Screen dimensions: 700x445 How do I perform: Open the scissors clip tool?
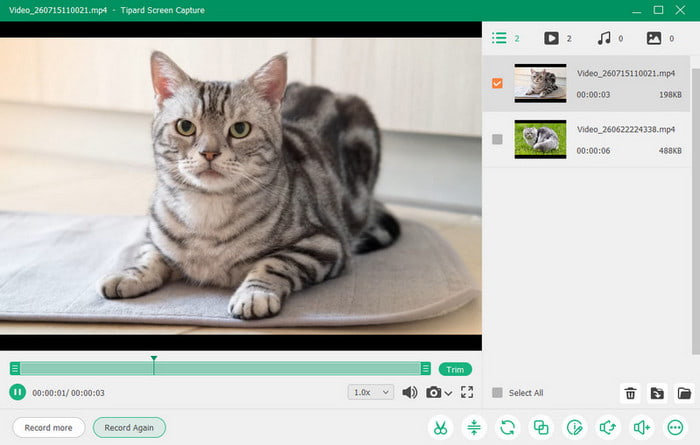[x=440, y=428]
